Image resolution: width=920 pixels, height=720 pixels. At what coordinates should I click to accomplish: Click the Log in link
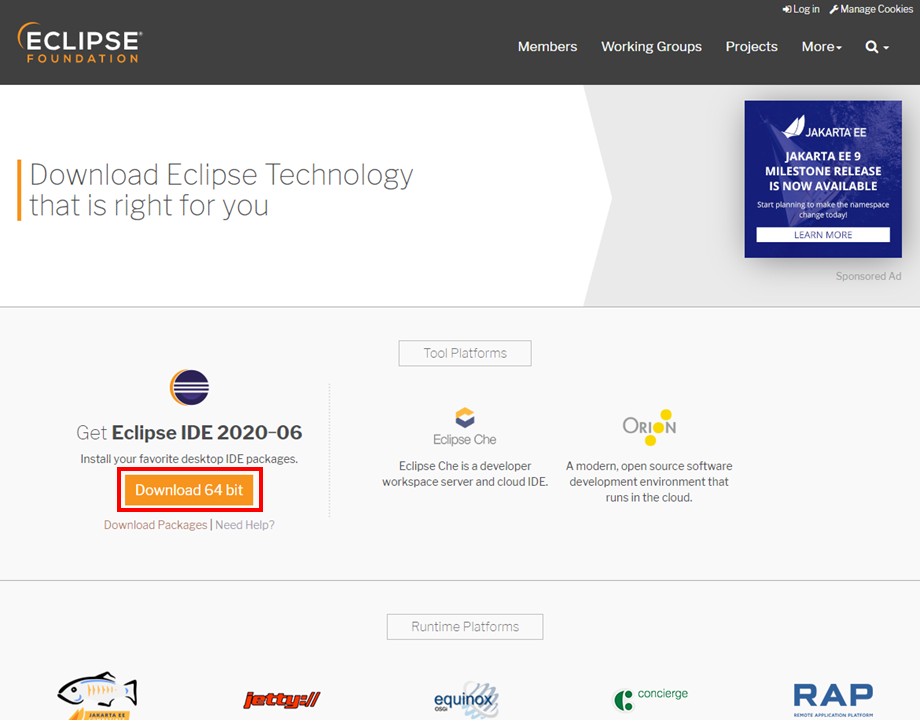coord(801,9)
